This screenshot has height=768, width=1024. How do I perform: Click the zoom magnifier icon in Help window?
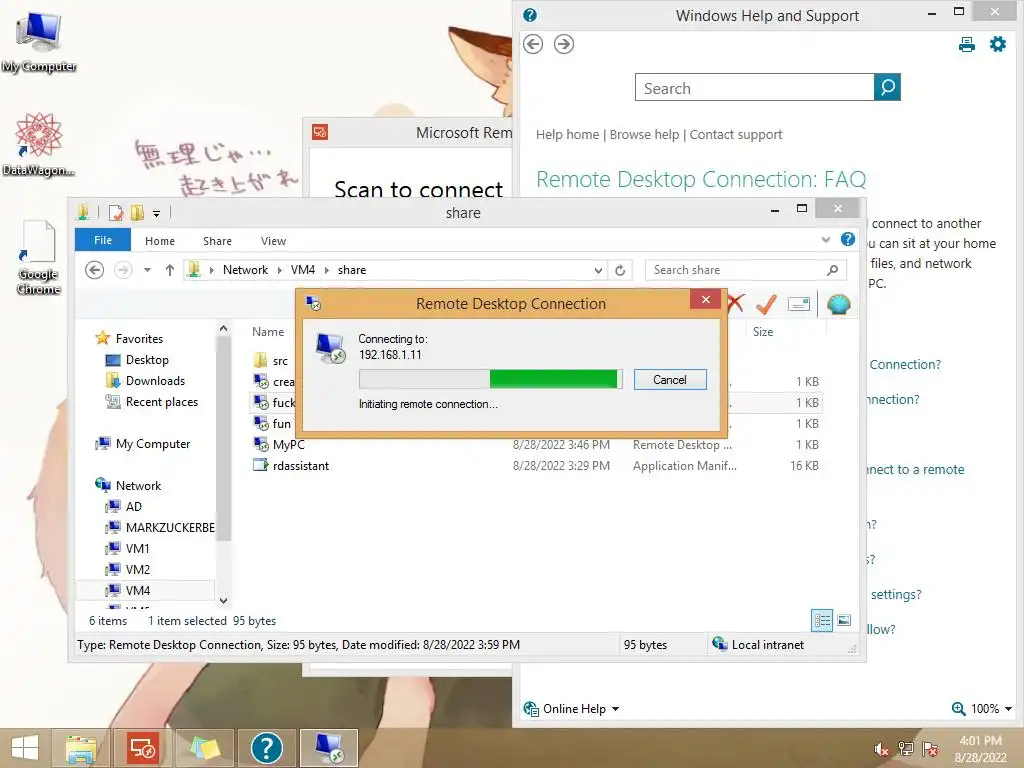958,709
